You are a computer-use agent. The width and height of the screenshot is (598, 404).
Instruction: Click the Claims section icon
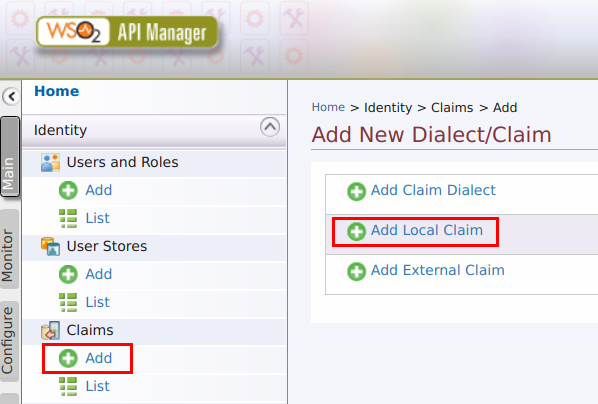(x=50, y=330)
